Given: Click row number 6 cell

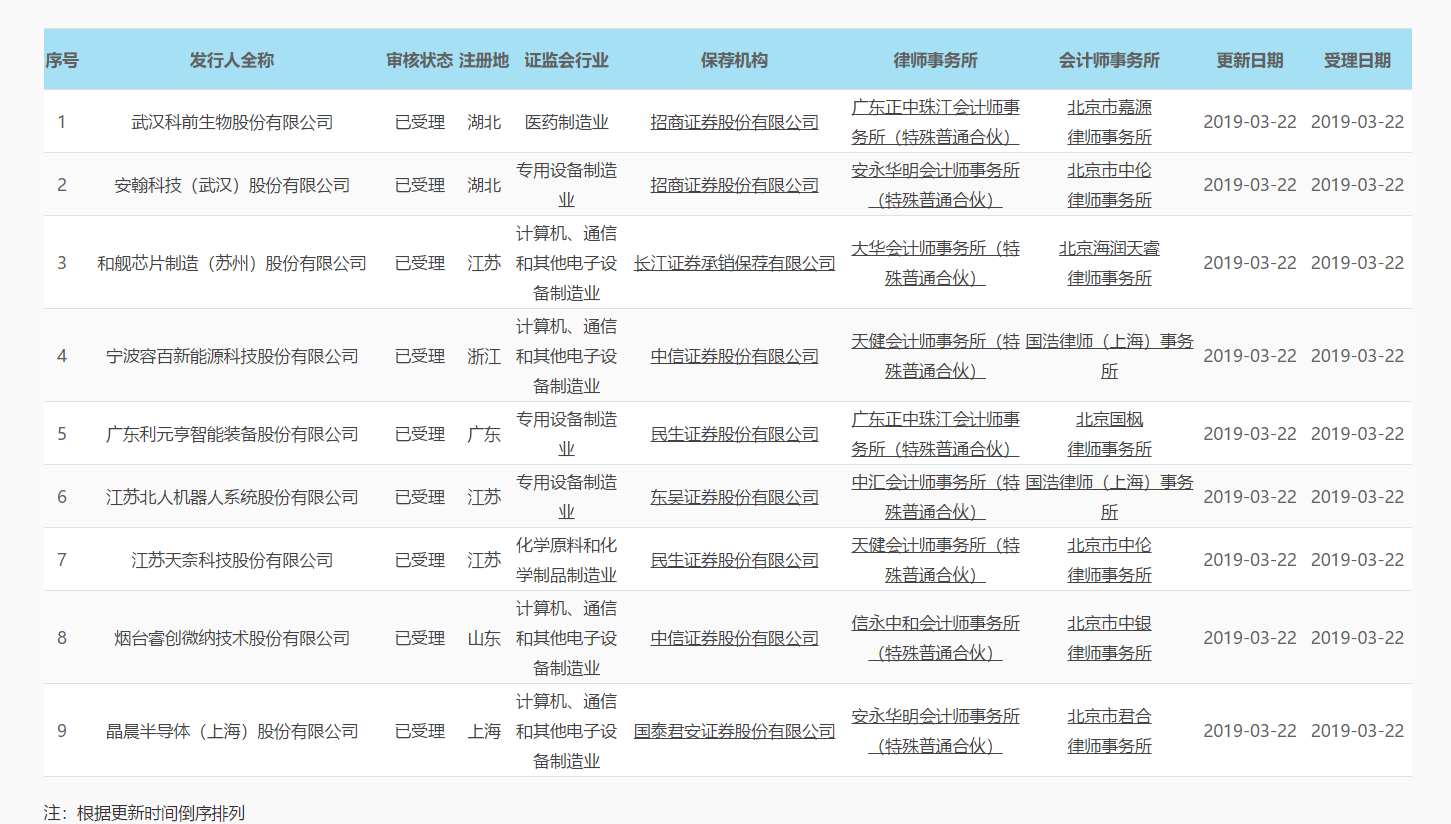Looking at the screenshot, I should tap(62, 497).
